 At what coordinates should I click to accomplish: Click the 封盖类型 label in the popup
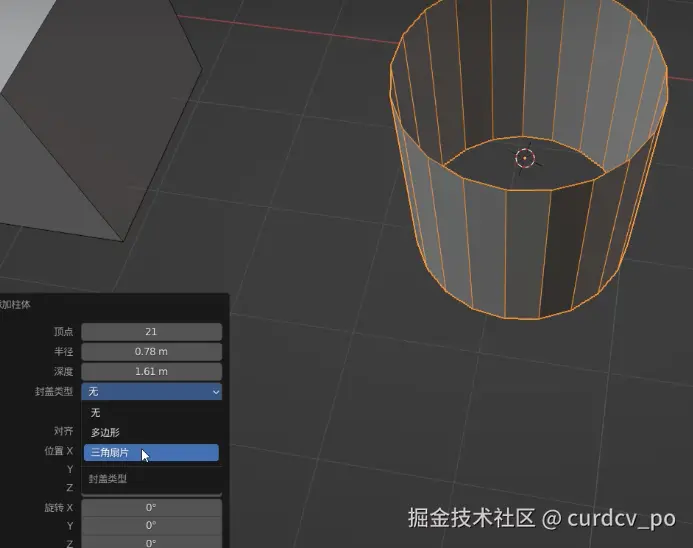tap(108, 479)
